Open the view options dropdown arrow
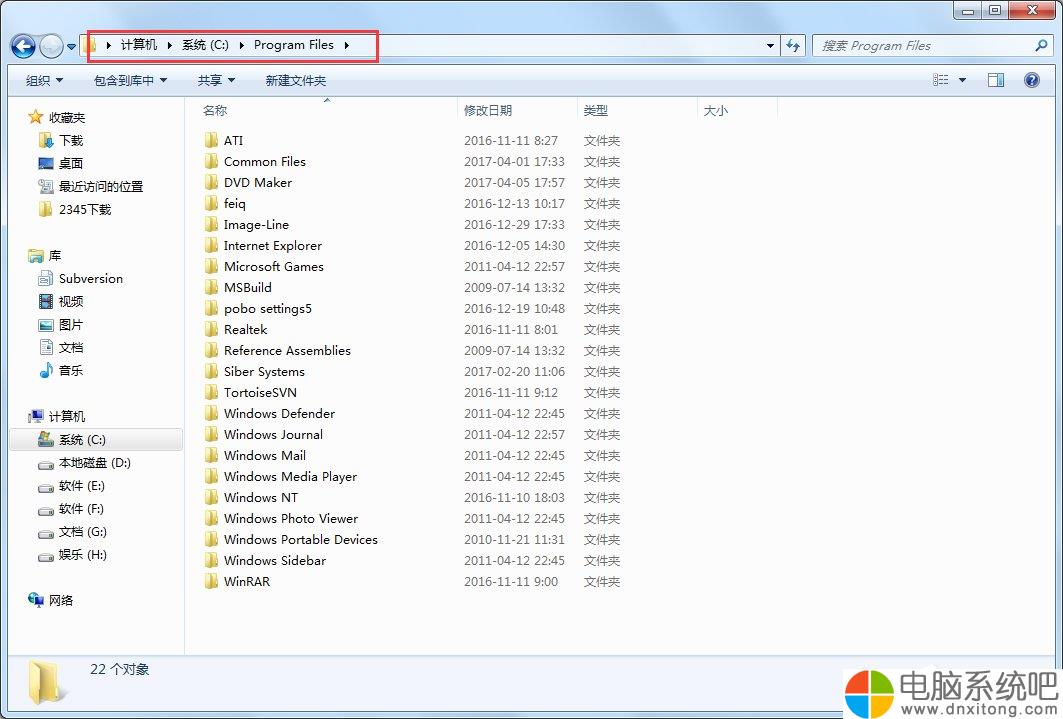This screenshot has width=1063, height=719. tap(962, 80)
